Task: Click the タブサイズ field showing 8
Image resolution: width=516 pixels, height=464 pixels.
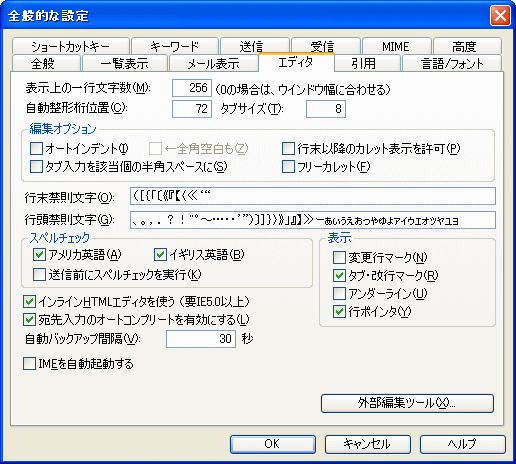Action: click(x=326, y=109)
